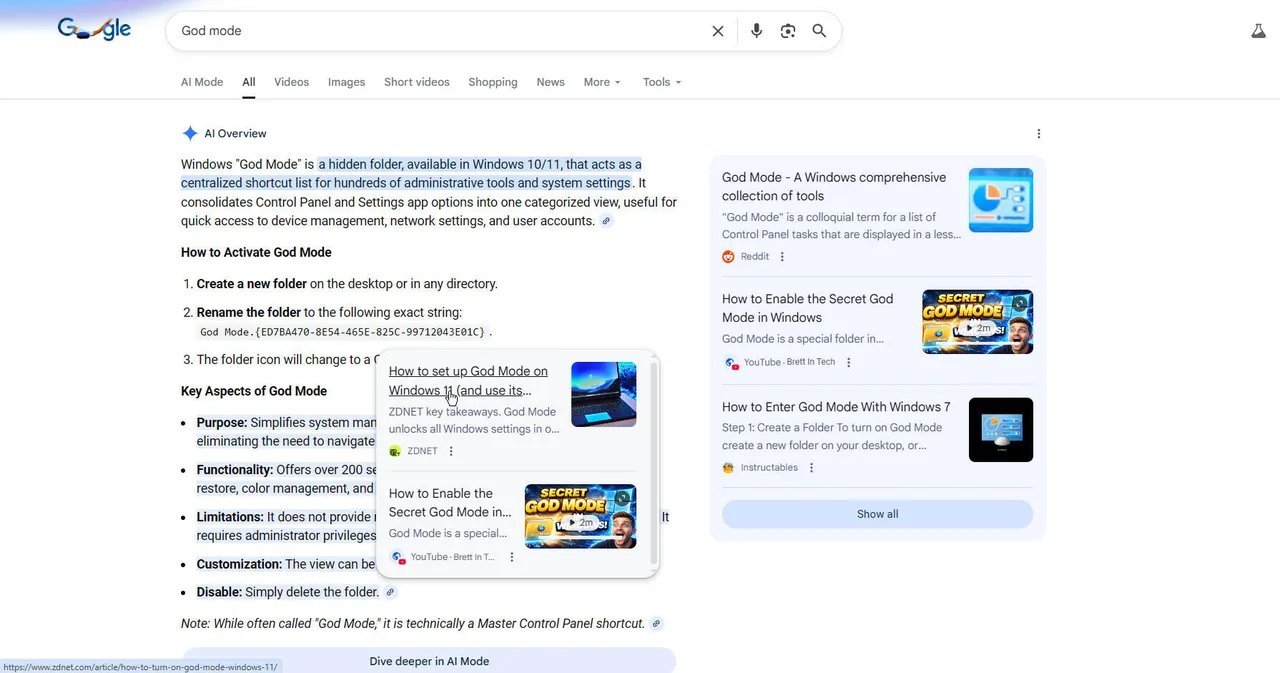
Task: Click the magnifying glass search icon
Action: click(x=819, y=31)
